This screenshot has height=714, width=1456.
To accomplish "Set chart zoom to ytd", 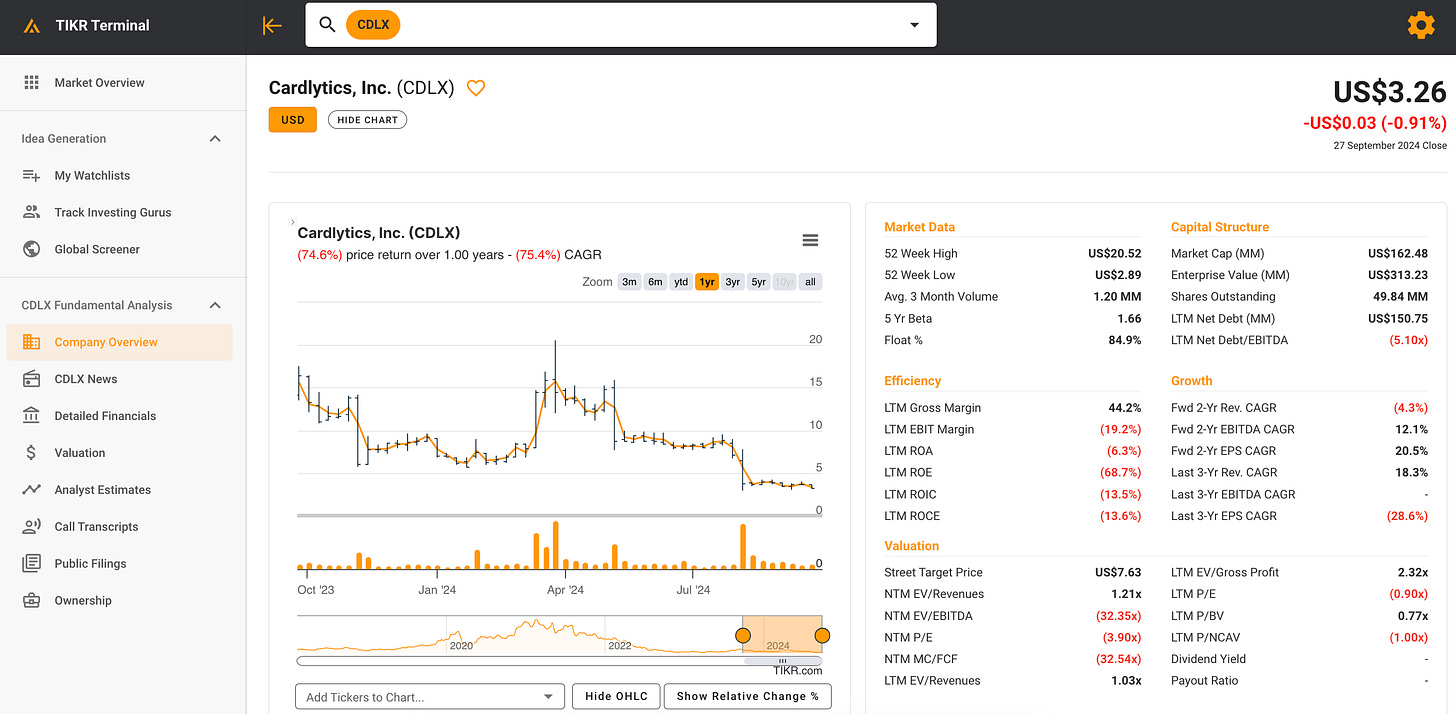I will (x=681, y=282).
